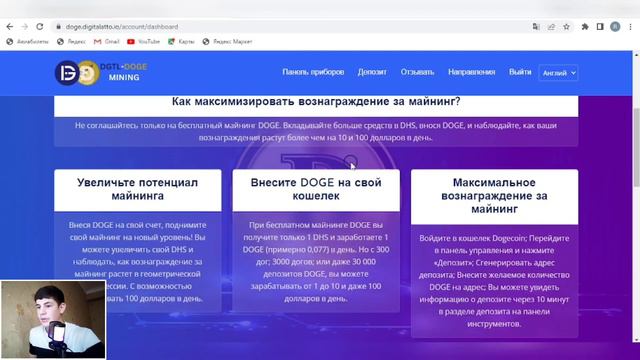Open the YouTube bookmark

[x=143, y=42]
